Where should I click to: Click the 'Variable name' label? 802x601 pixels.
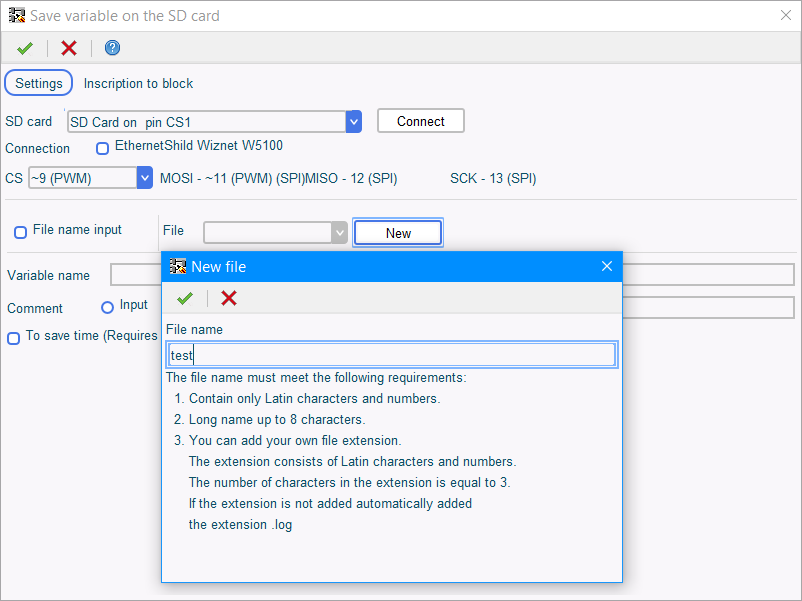point(49,276)
